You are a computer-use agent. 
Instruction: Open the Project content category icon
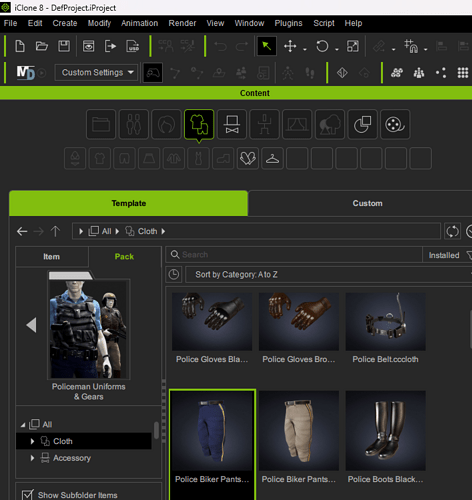101,124
